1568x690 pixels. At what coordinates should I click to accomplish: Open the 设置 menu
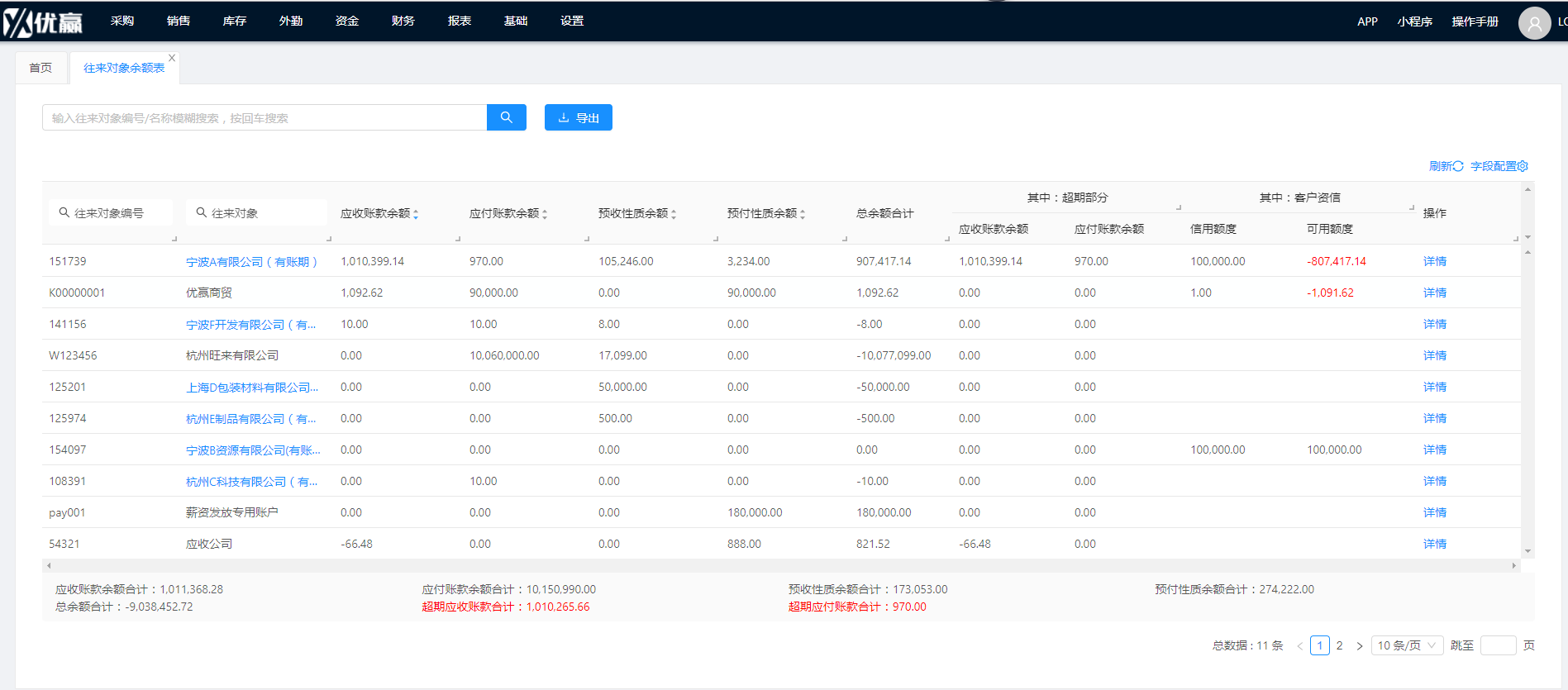click(x=572, y=21)
